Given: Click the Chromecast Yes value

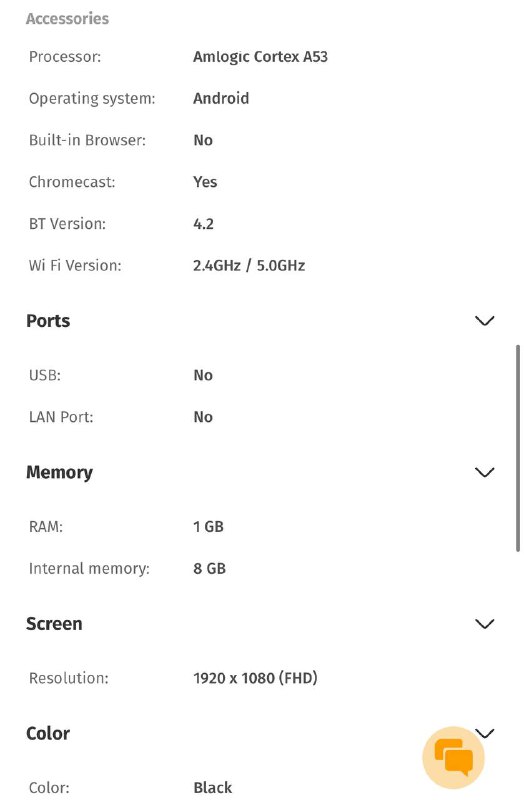Looking at the screenshot, I should coord(205,182).
